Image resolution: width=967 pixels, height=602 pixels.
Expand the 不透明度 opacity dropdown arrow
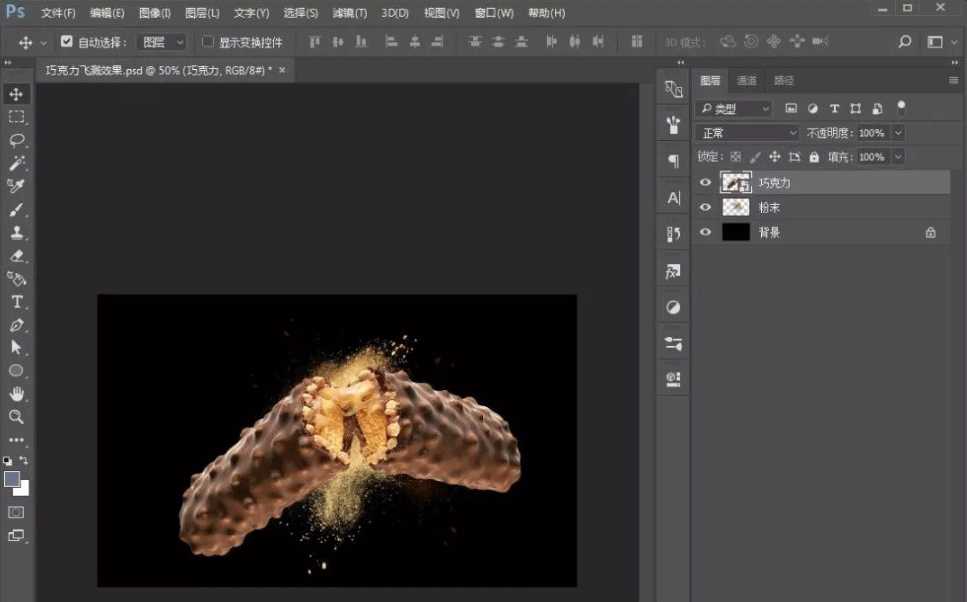(x=898, y=133)
